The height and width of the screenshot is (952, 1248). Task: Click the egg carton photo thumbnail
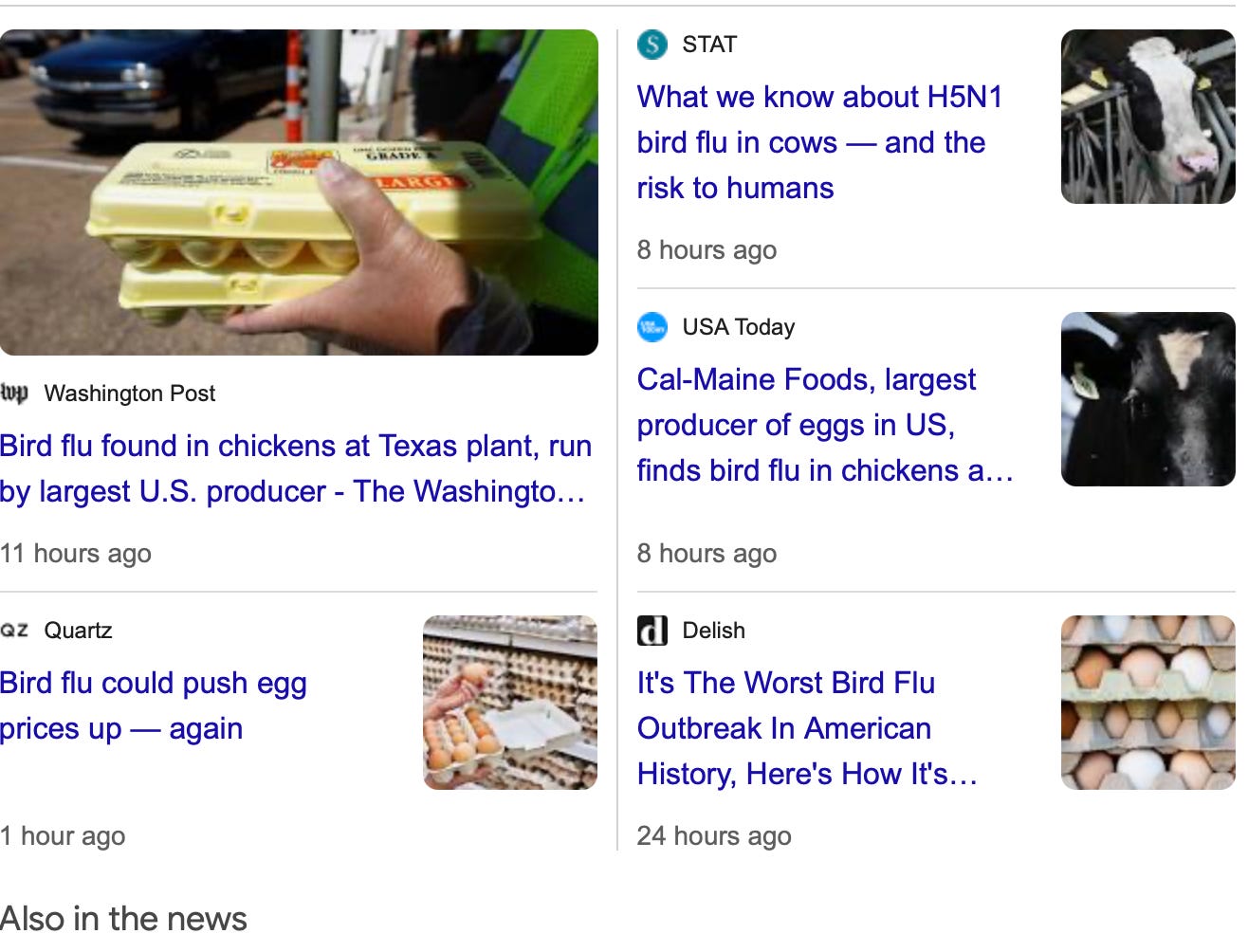(x=299, y=192)
